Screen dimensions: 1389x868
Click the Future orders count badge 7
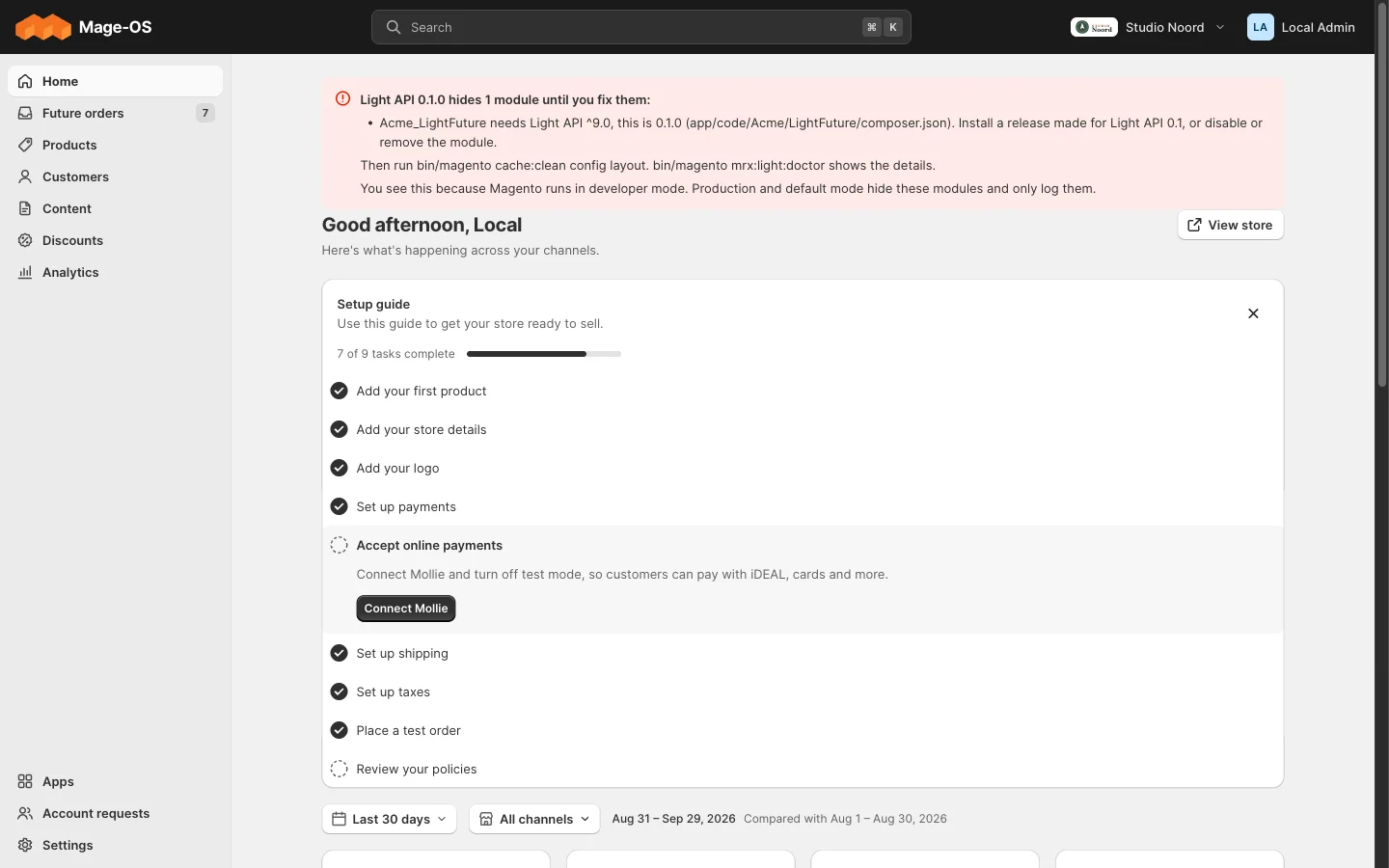point(205,113)
